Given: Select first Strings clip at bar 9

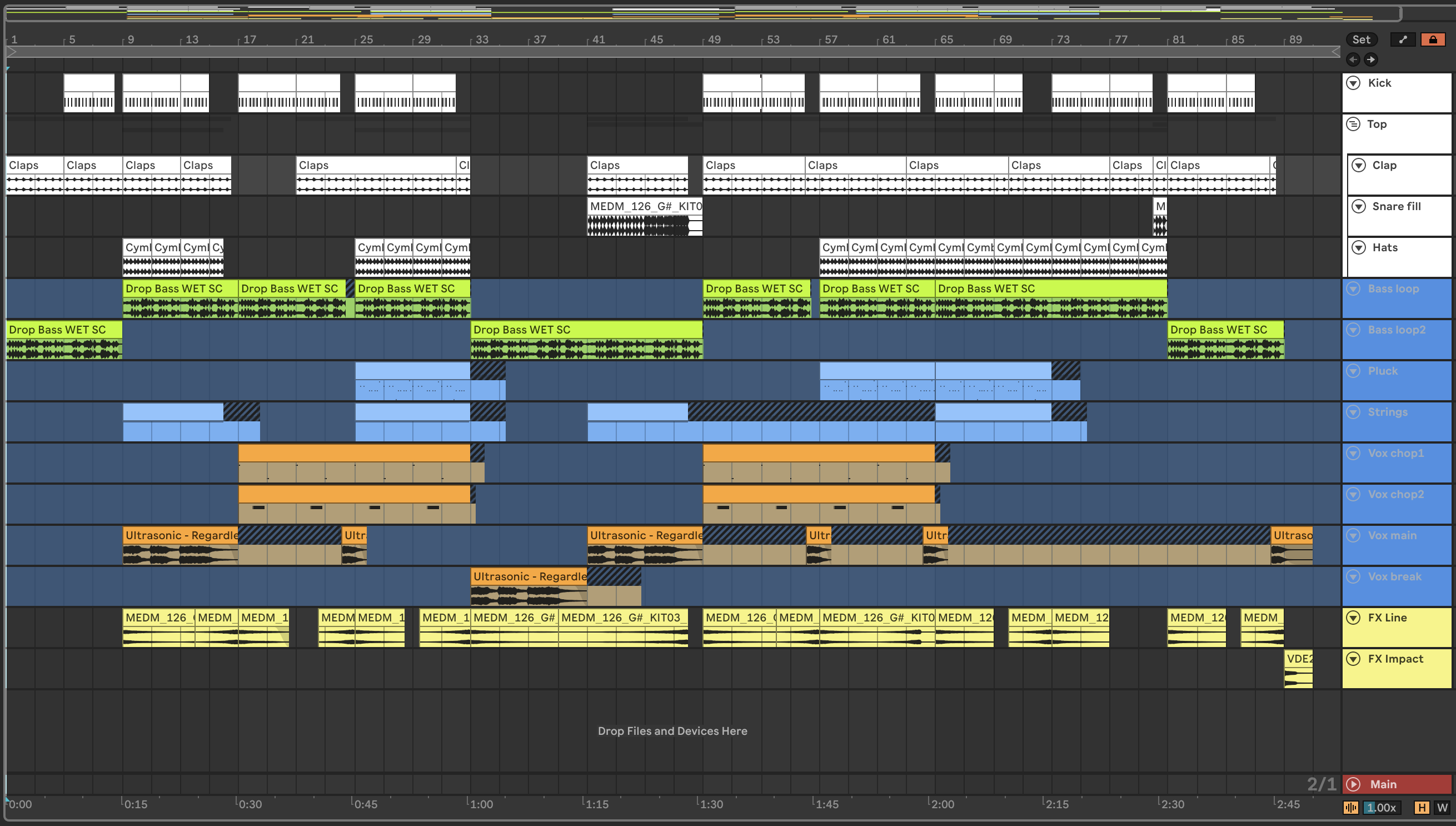Looking at the screenshot, I should coord(173,422).
